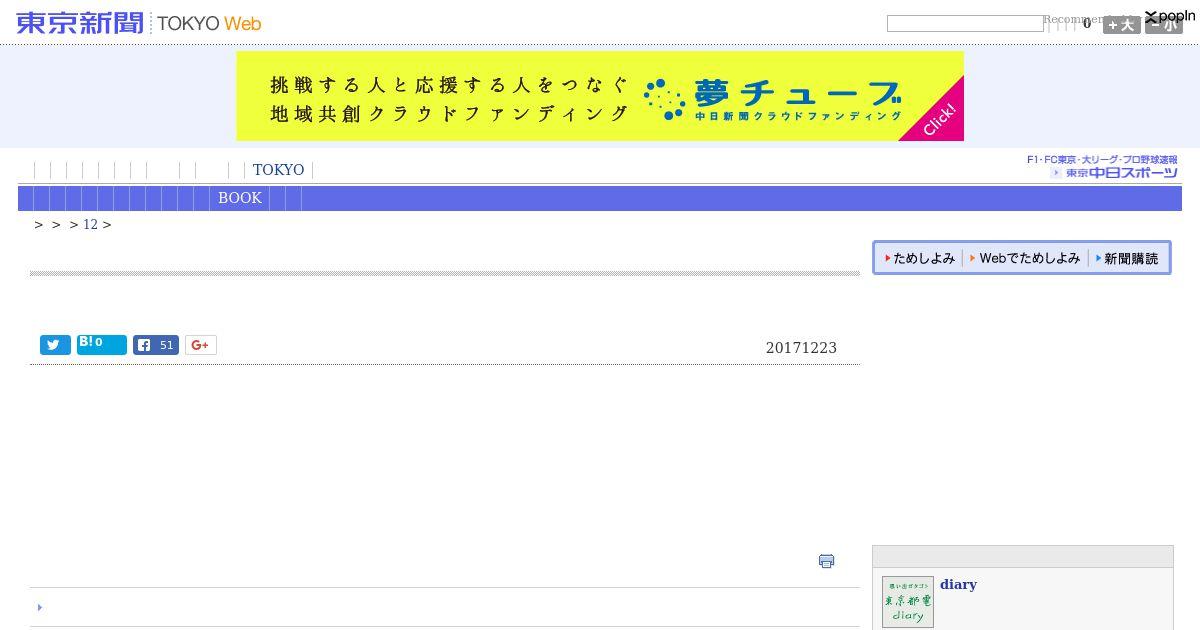Screen dimensions: 1200x630
Task: Share on Facebook button showing 51
Action: pyautogui.click(x=156, y=345)
